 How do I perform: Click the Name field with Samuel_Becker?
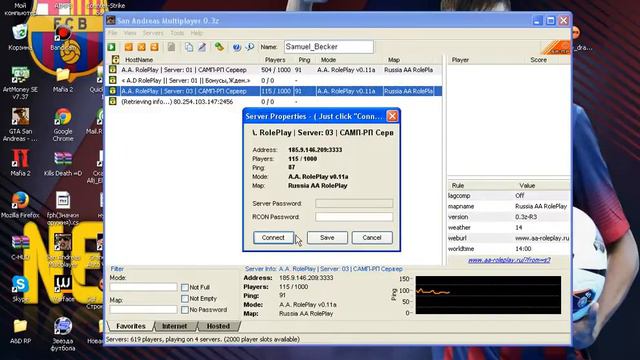point(329,47)
